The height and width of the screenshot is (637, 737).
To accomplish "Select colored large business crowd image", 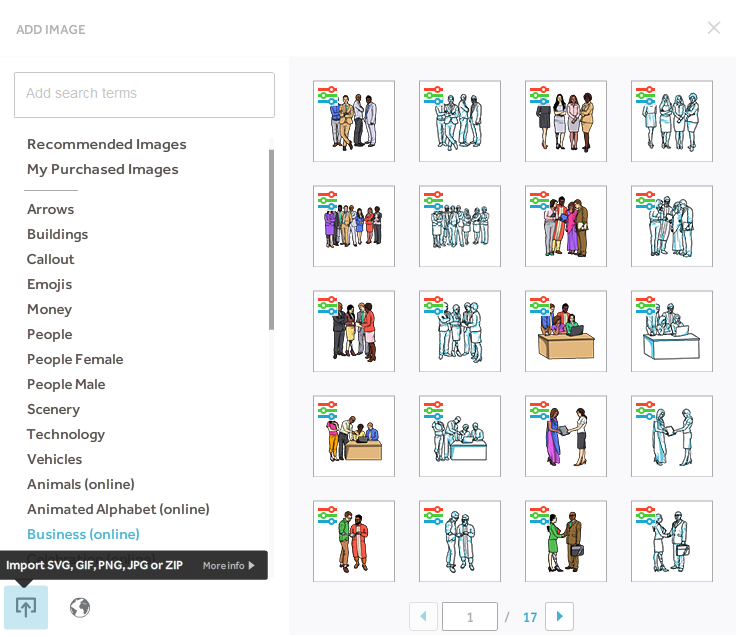I will pyautogui.click(x=354, y=226).
